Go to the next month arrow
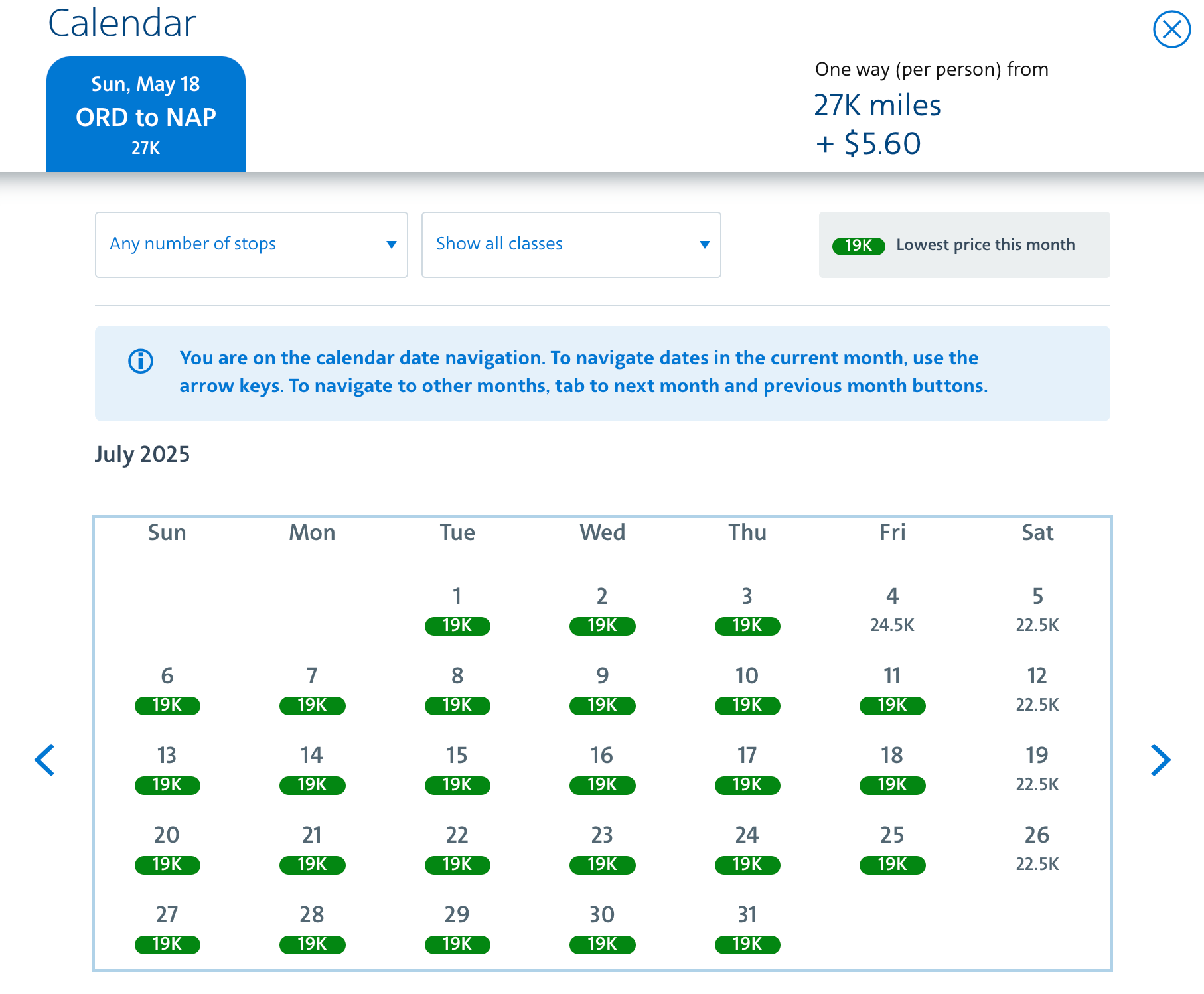The image size is (1204, 994). pyautogui.click(x=1160, y=760)
